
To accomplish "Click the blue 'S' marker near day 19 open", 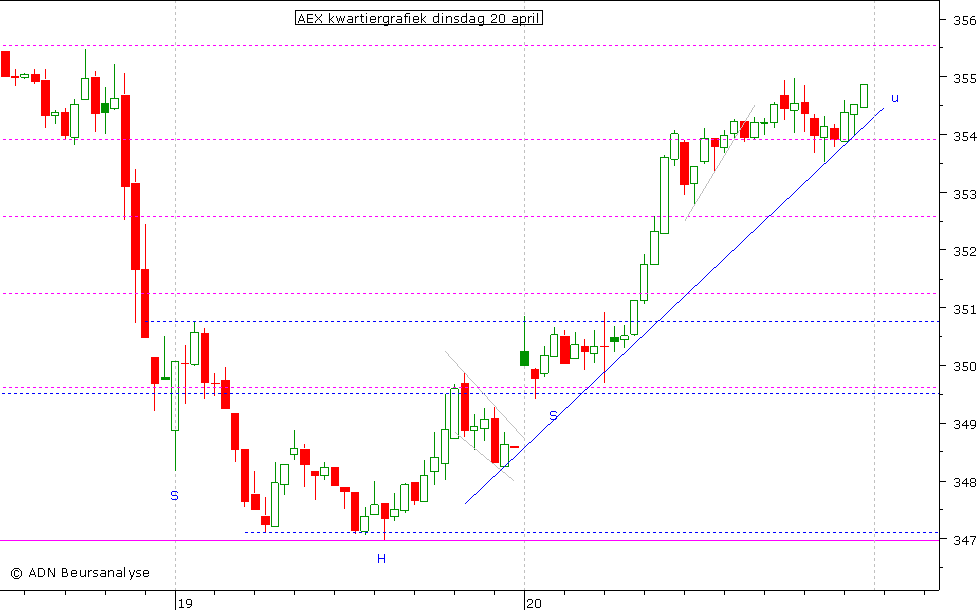I will [174, 496].
